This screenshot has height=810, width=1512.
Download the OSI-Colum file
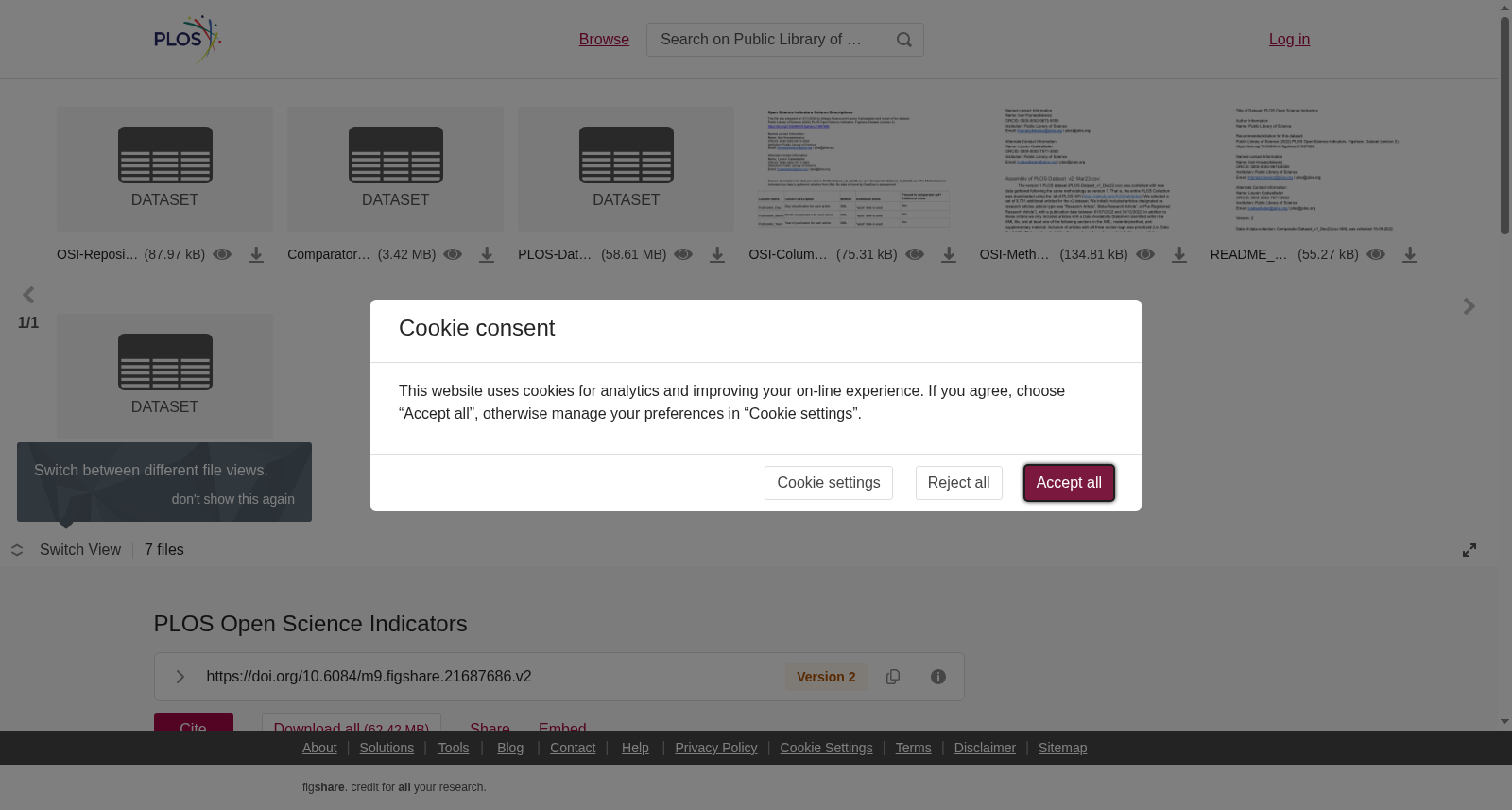[x=949, y=255]
